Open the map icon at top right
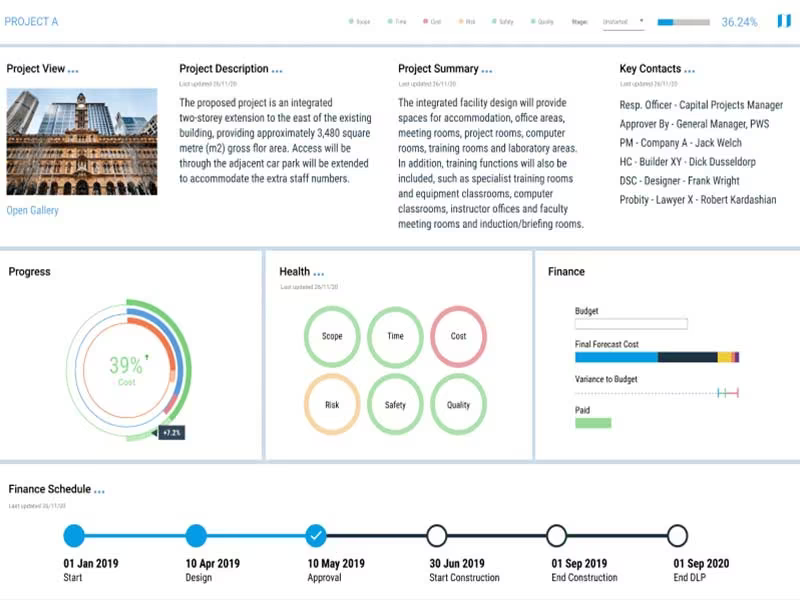This screenshot has height=600, width=800. tap(784, 21)
